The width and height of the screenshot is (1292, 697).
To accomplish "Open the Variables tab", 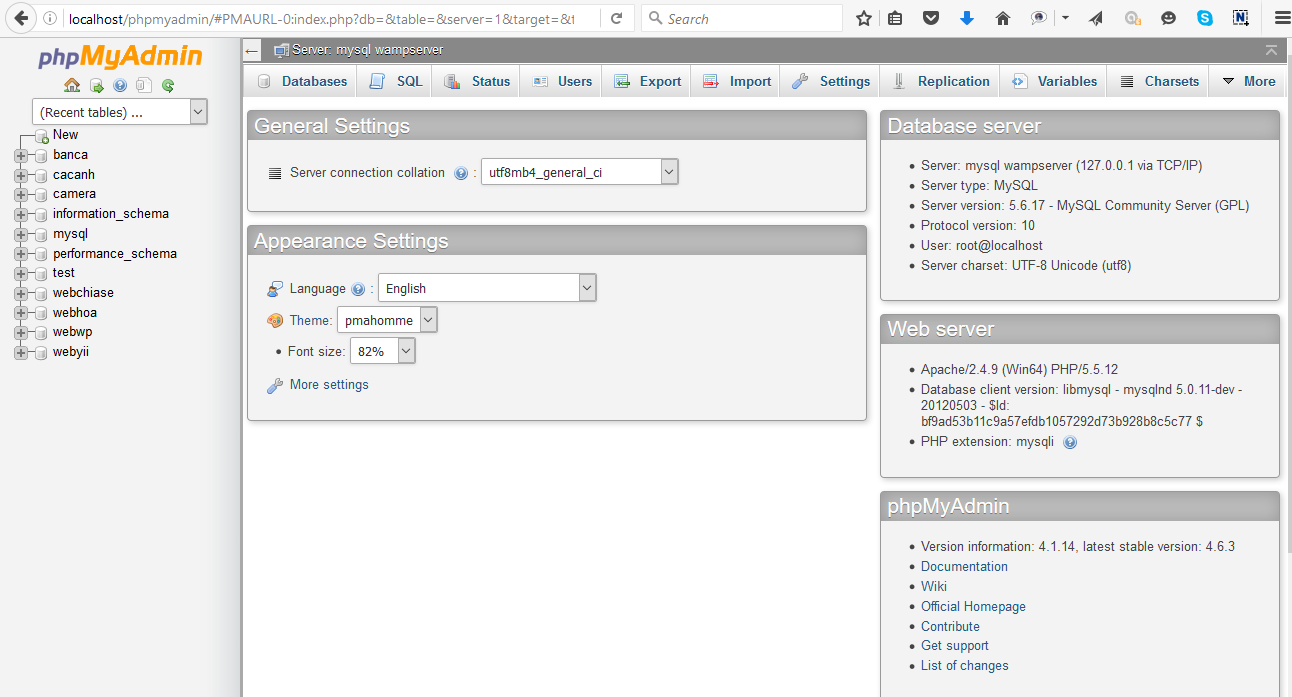I will click(1054, 81).
